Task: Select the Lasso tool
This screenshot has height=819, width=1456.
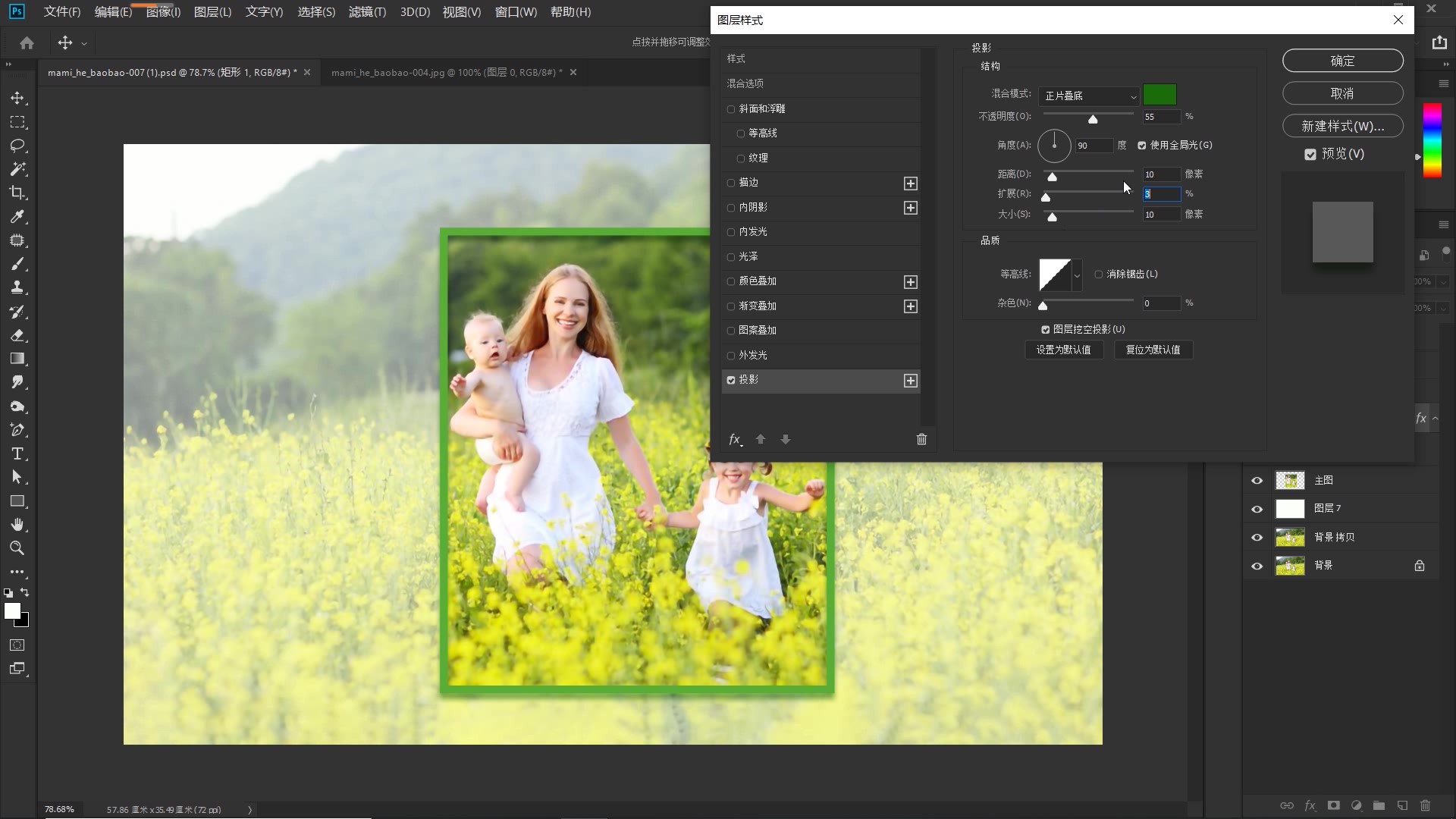Action: click(17, 146)
